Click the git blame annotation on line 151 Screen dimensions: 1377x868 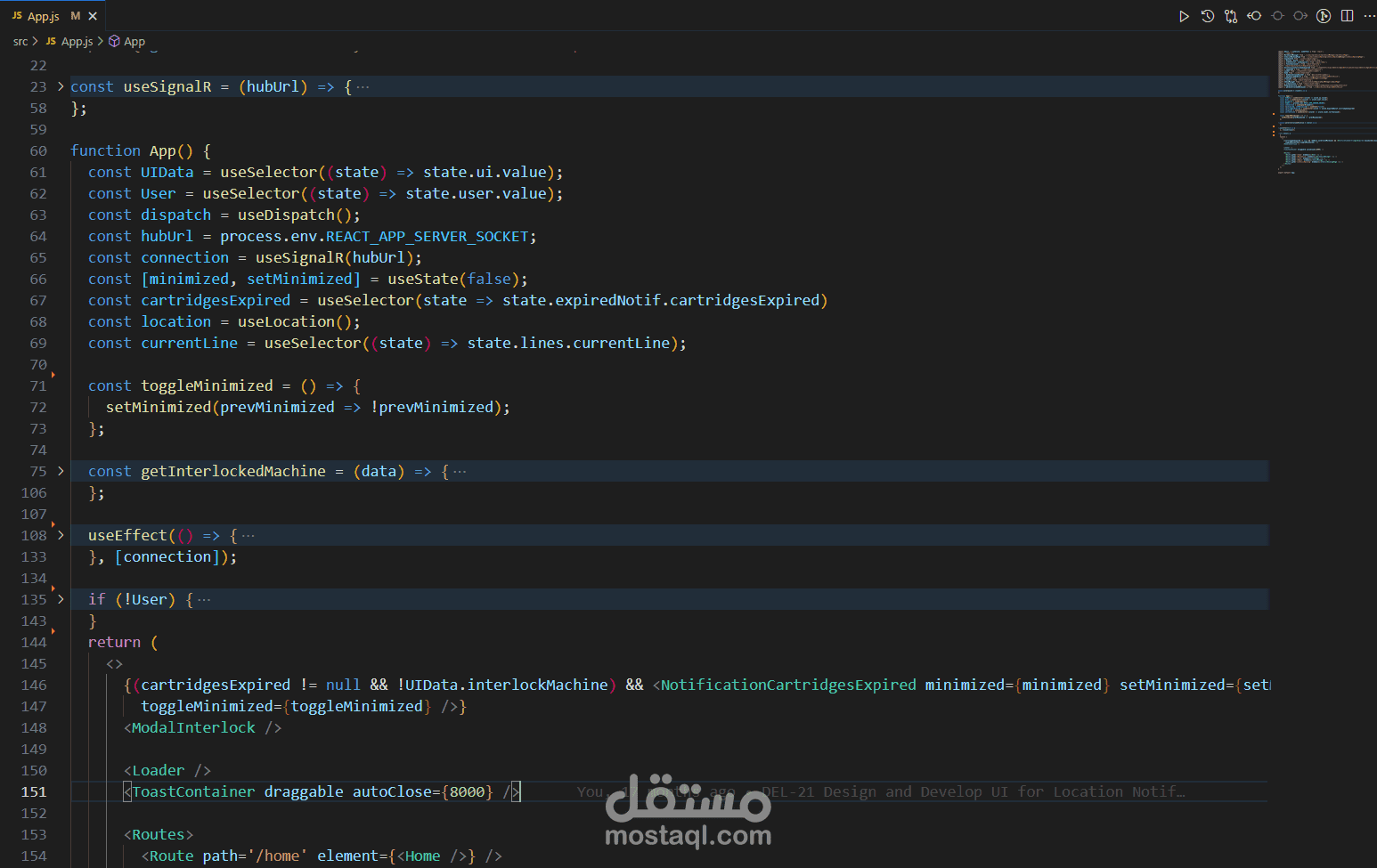pos(880,792)
